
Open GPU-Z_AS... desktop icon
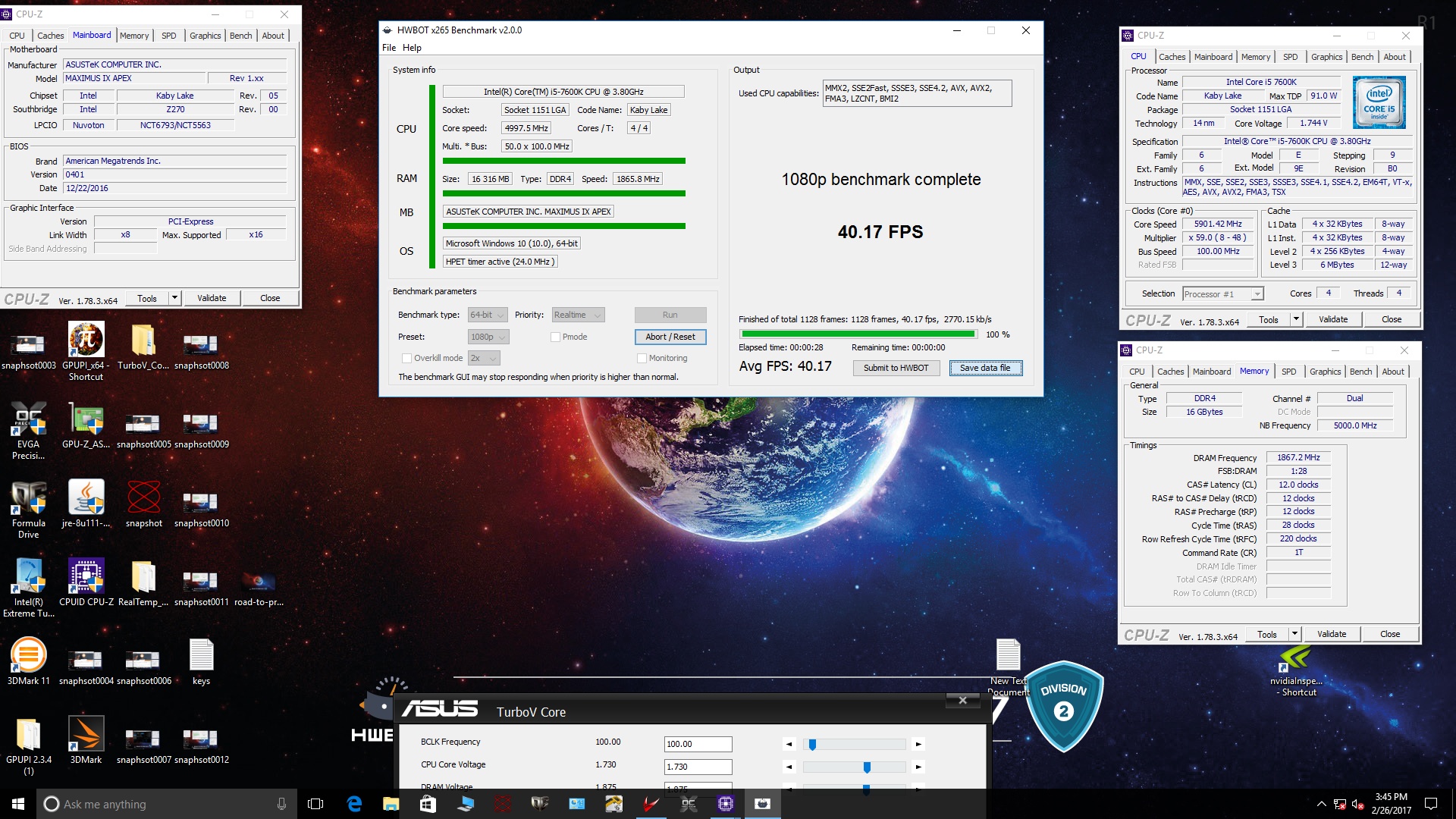point(86,425)
